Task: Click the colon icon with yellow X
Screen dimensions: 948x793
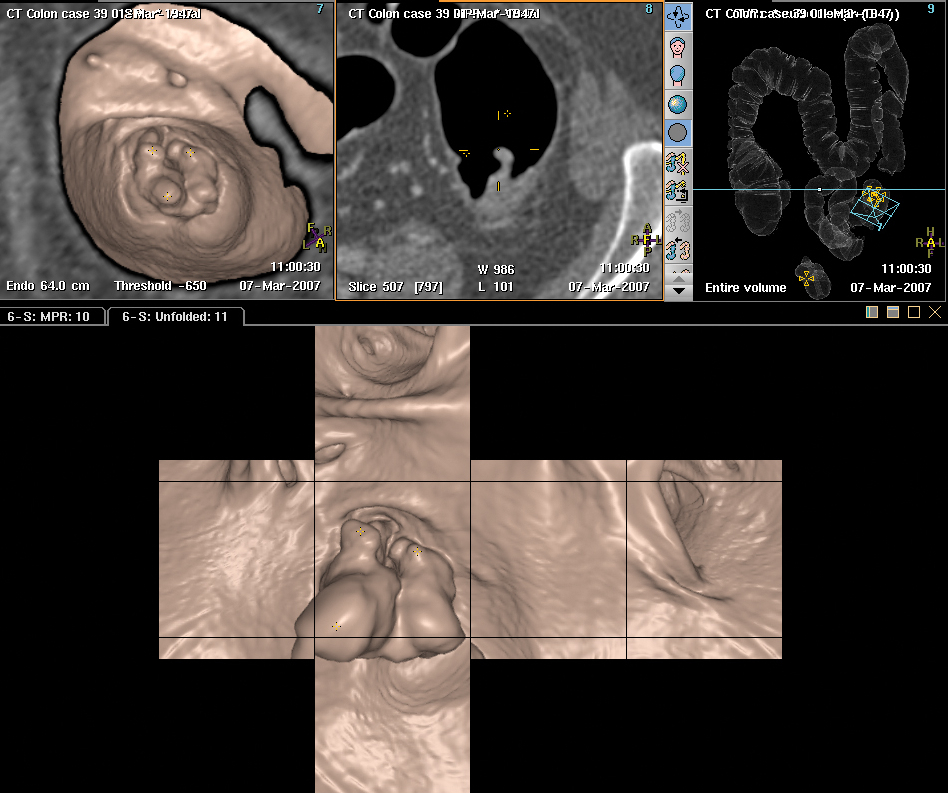Action: pos(679,162)
